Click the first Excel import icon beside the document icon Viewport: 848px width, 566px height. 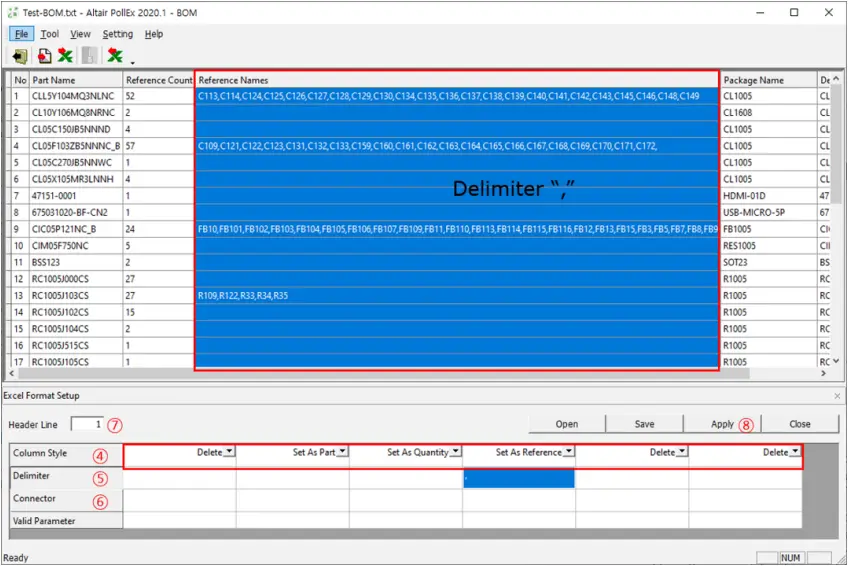click(x=65, y=55)
